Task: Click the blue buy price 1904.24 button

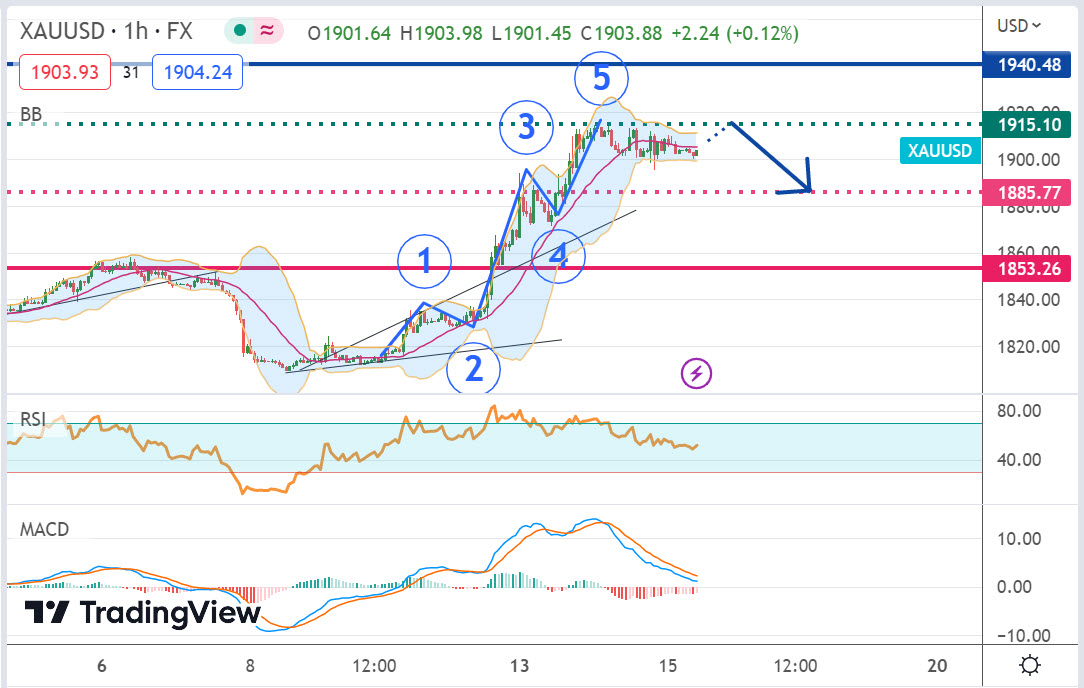Action: pyautogui.click(x=197, y=72)
